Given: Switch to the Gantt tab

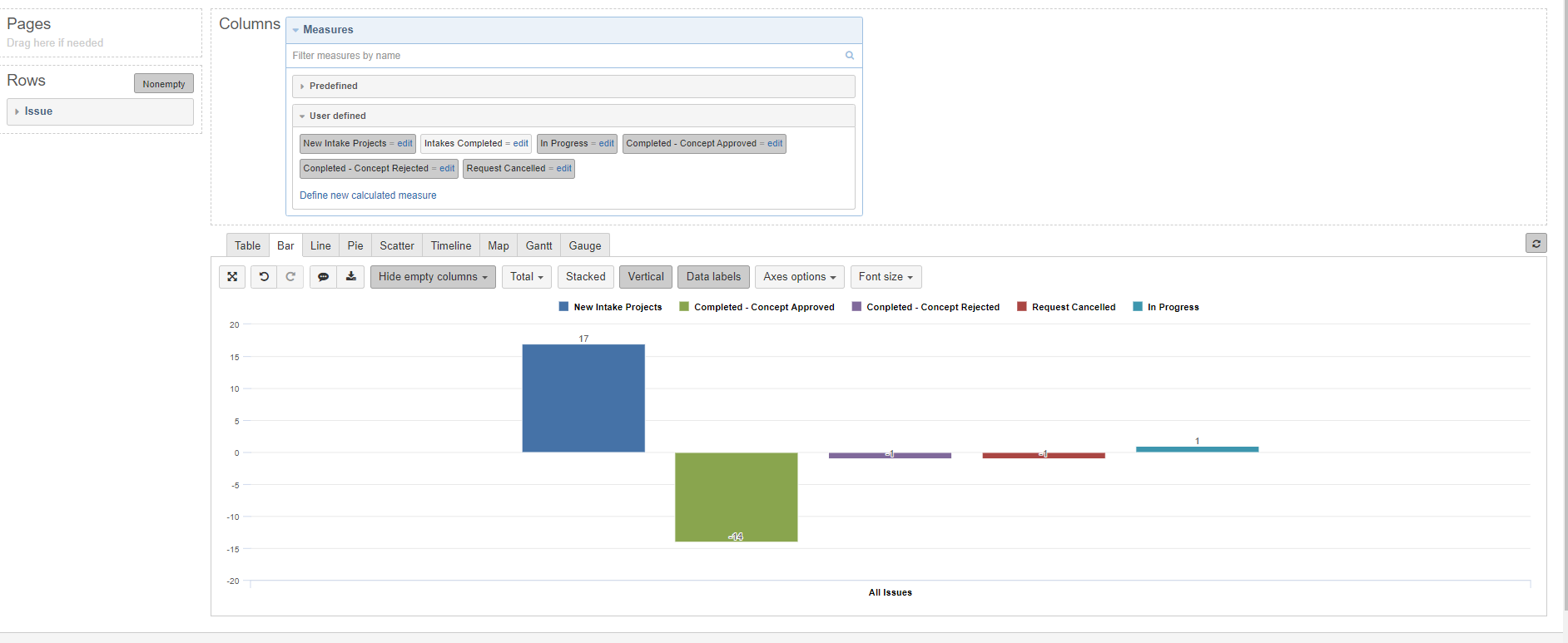Looking at the screenshot, I should click(x=538, y=245).
